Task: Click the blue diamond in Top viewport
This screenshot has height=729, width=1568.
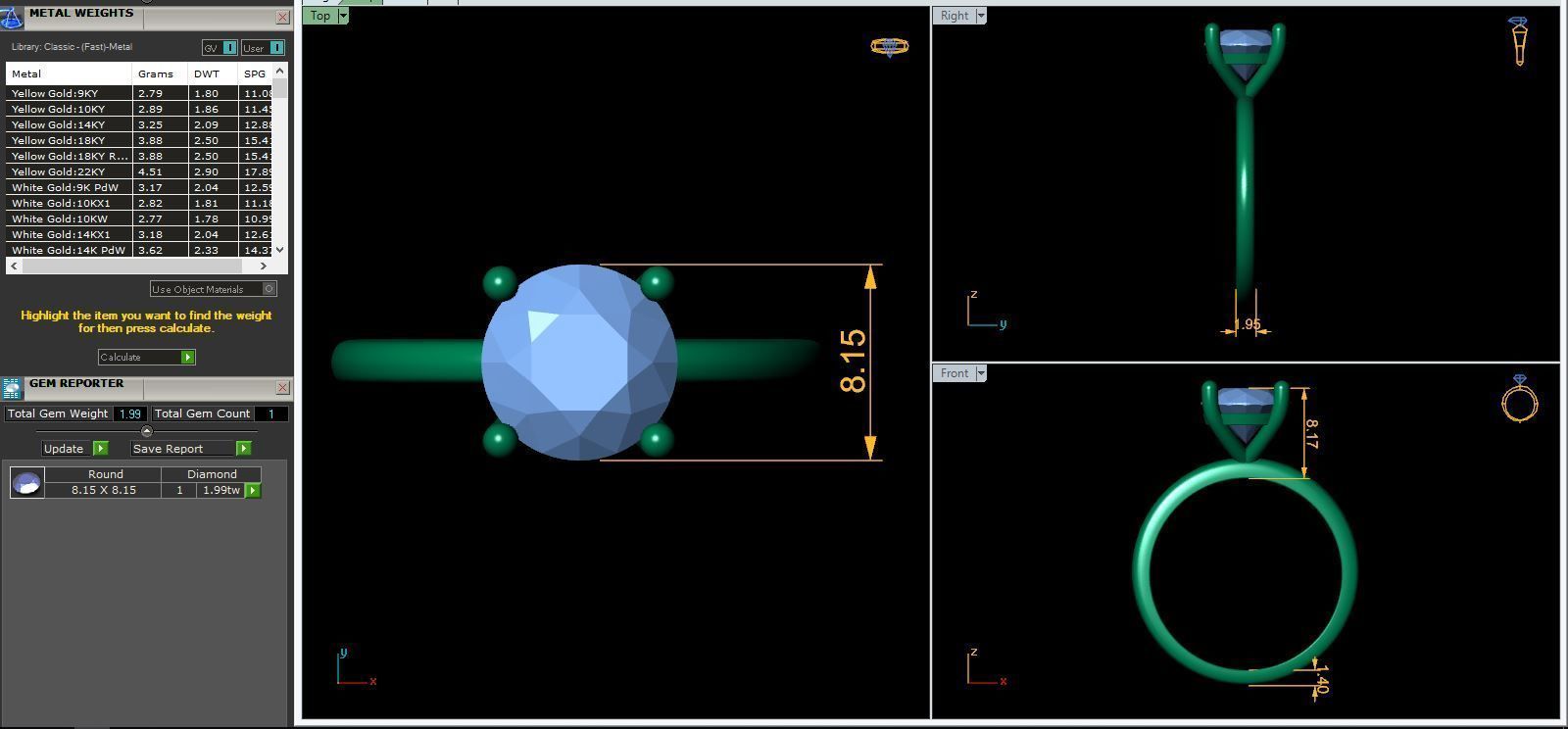Action: tap(579, 362)
